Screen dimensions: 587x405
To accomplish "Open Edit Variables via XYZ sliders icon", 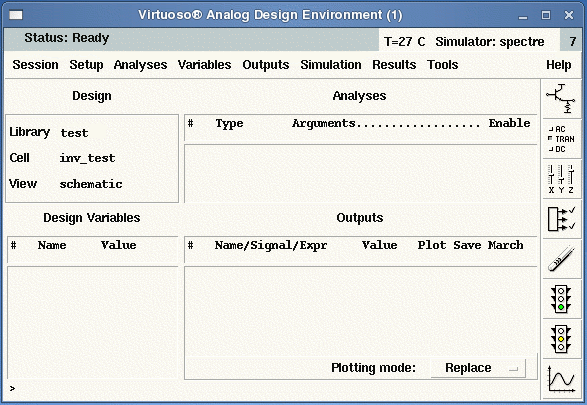I will click(561, 179).
